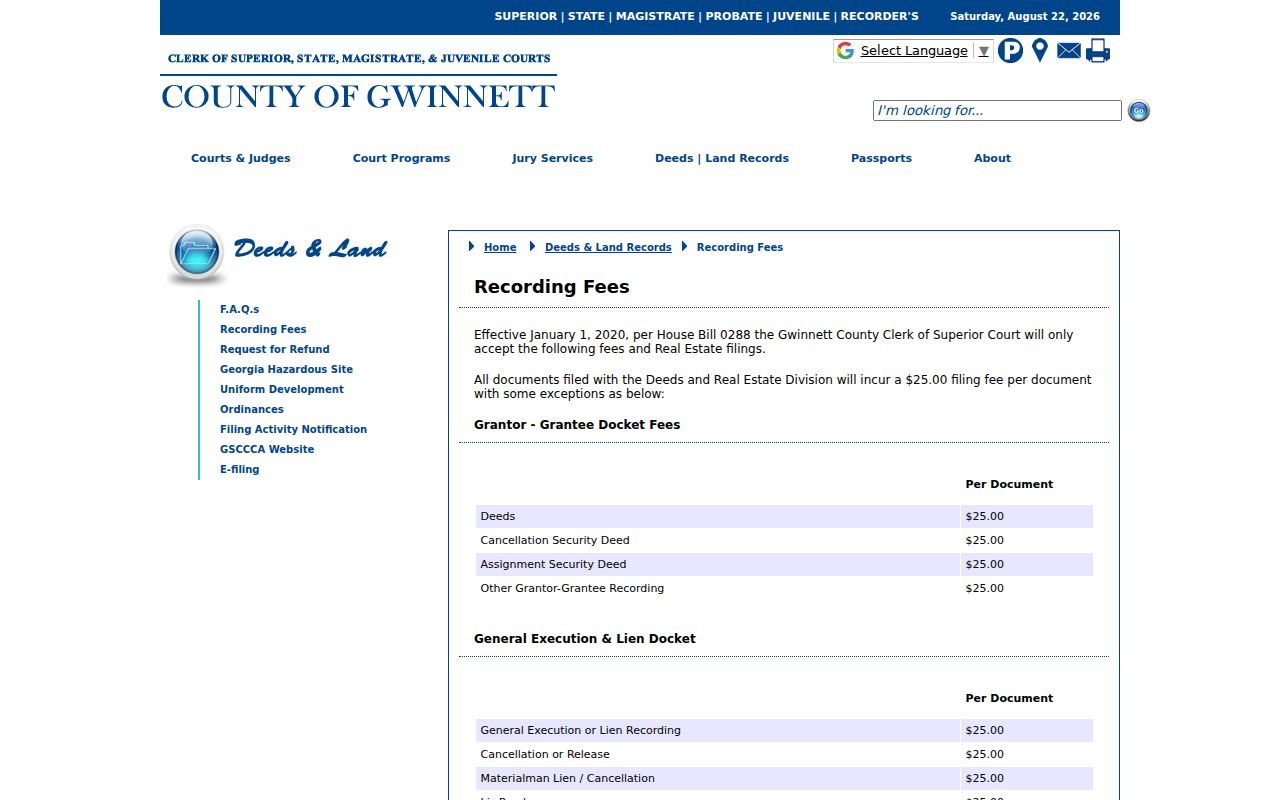Click the printer icon

[x=1098, y=51]
